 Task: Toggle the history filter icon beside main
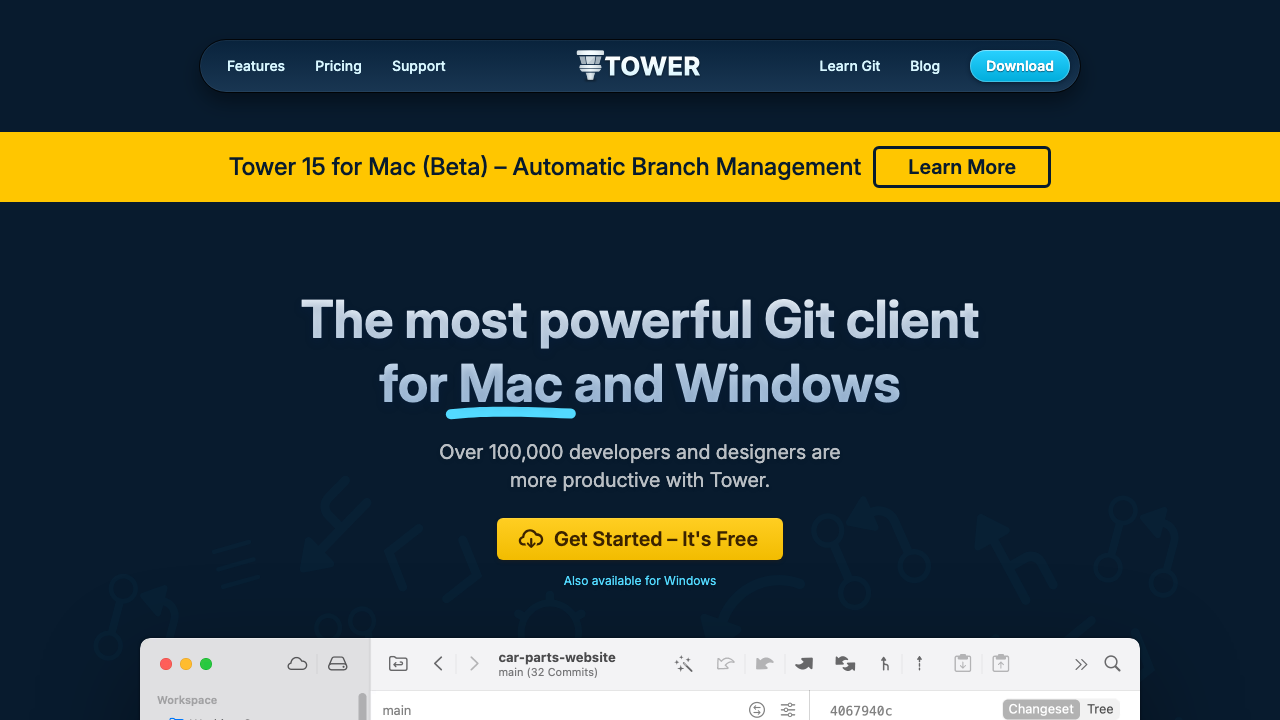tap(787, 709)
